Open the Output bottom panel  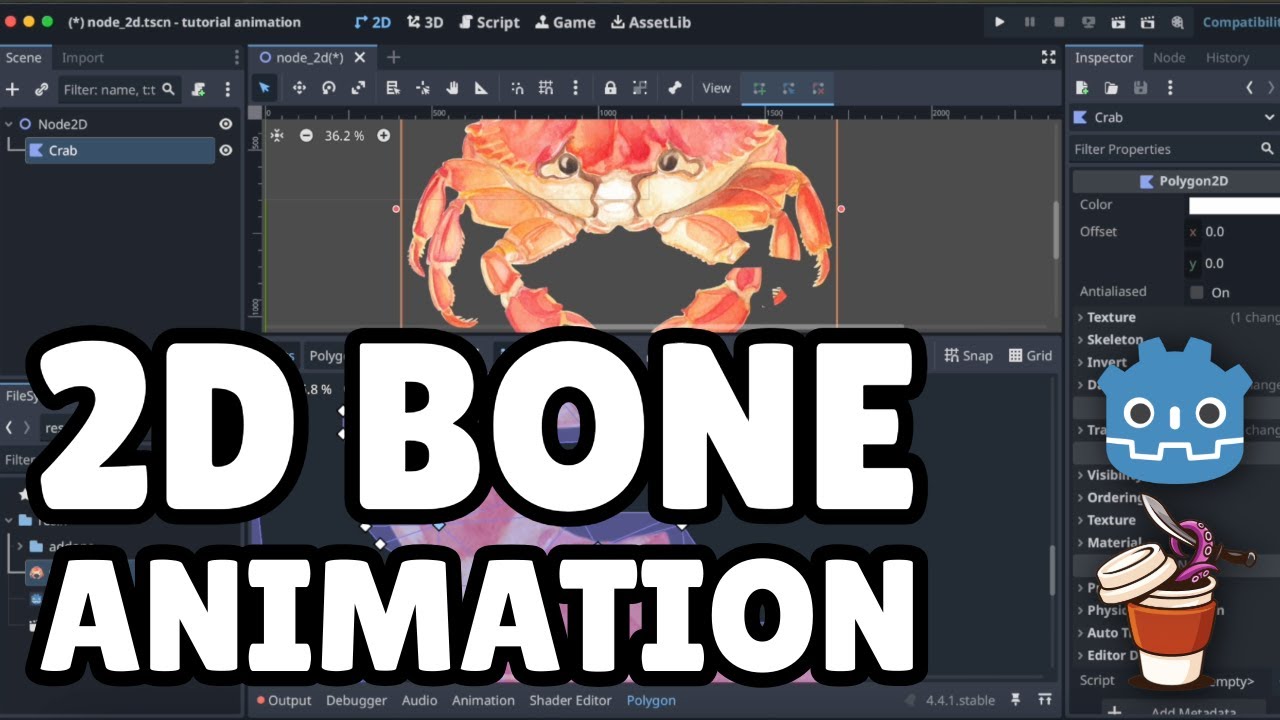283,700
